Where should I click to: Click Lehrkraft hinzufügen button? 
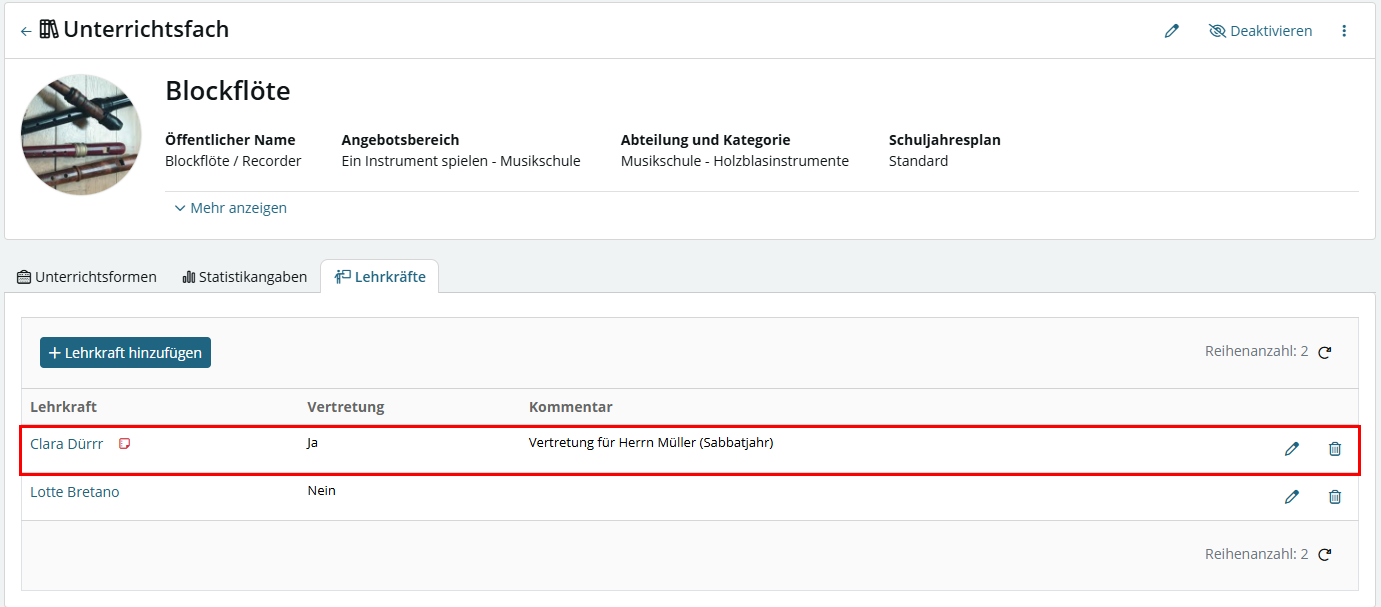(125, 352)
